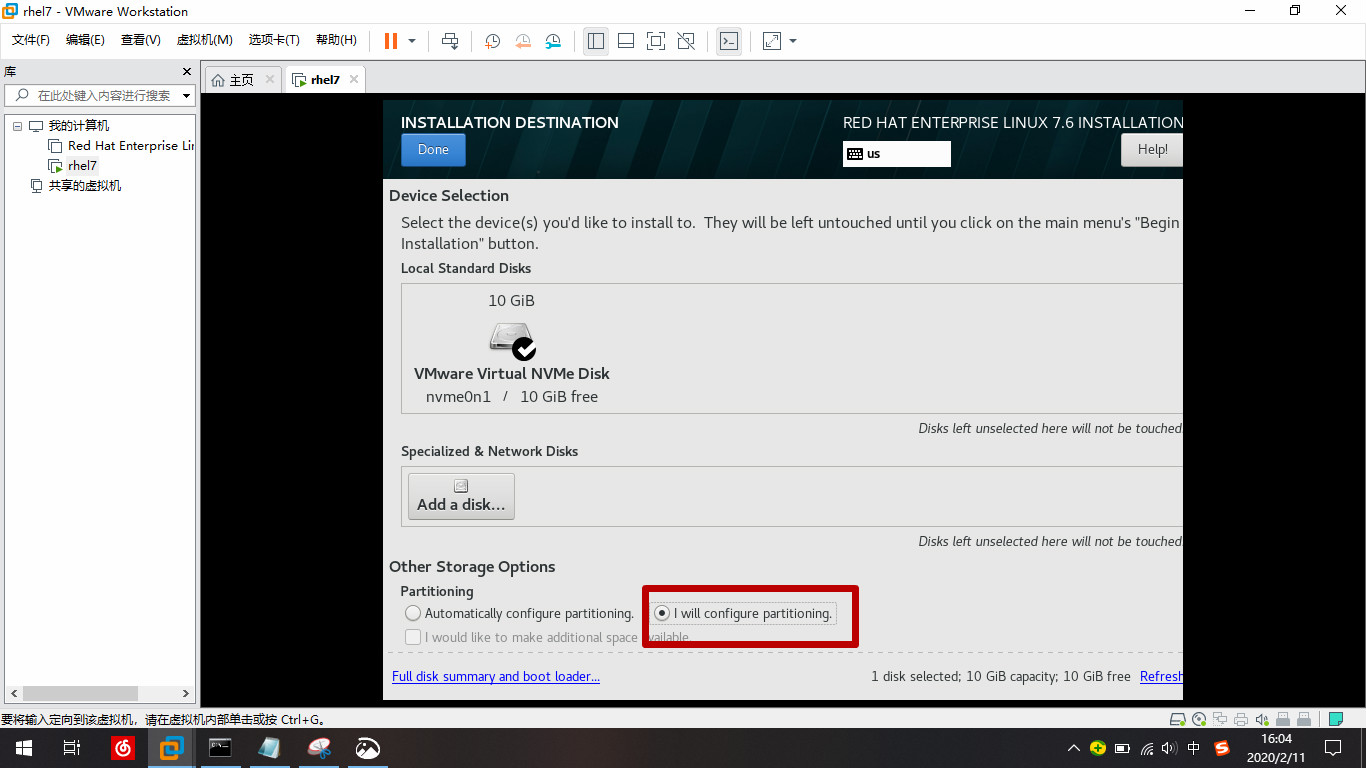Click the us keyboard layout indicator
Viewport: 1366px width, 768px height.
pyautogui.click(x=897, y=154)
